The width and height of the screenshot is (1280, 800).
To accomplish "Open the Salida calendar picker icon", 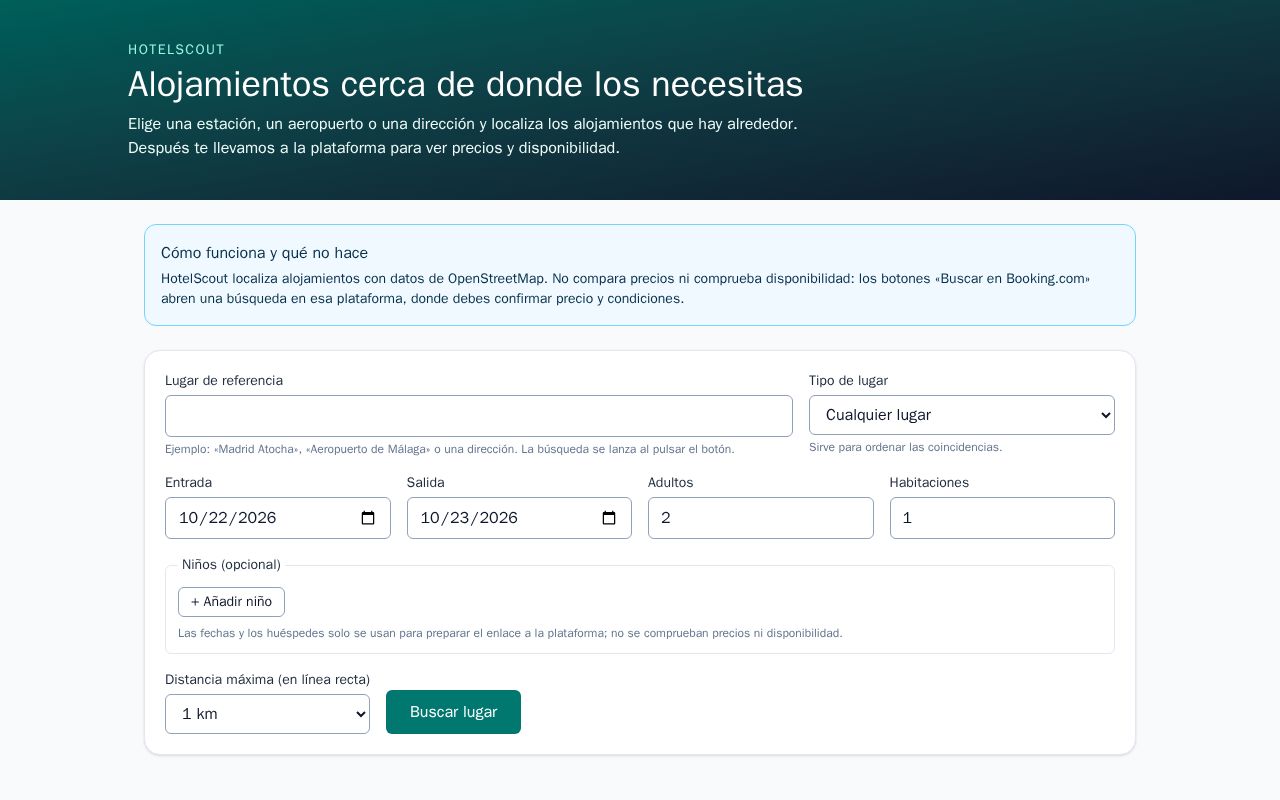I will [609, 518].
